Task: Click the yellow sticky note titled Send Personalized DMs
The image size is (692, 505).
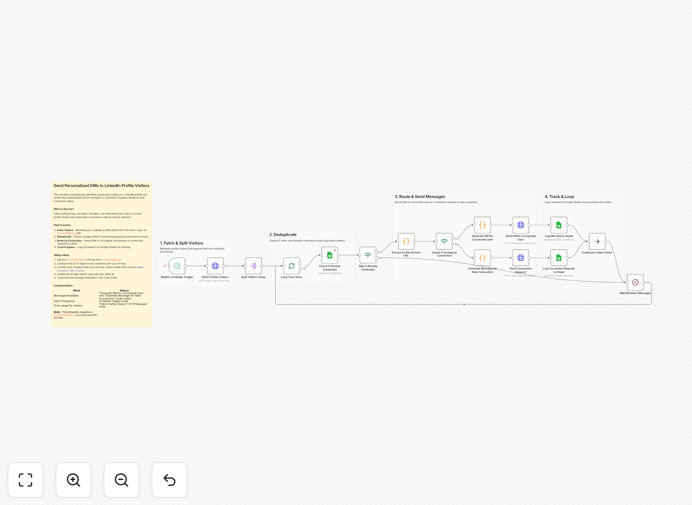Action: [102, 254]
